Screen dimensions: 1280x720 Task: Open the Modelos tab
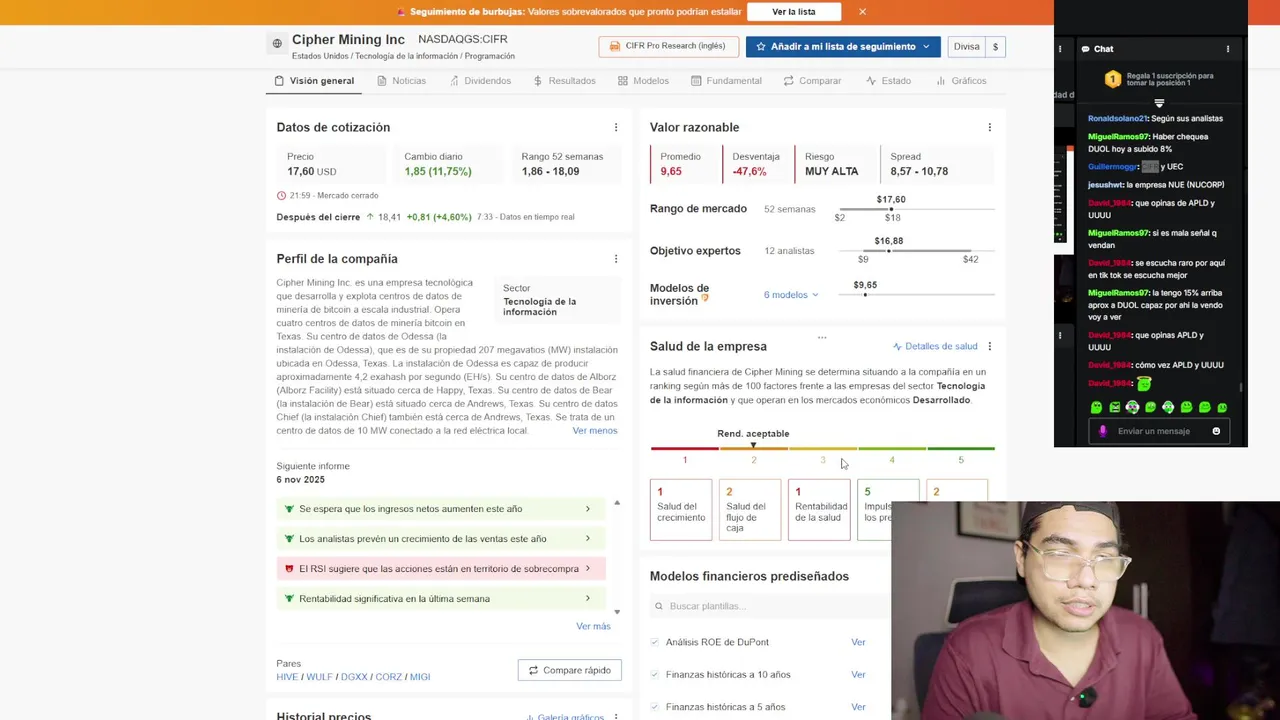pyautogui.click(x=643, y=81)
